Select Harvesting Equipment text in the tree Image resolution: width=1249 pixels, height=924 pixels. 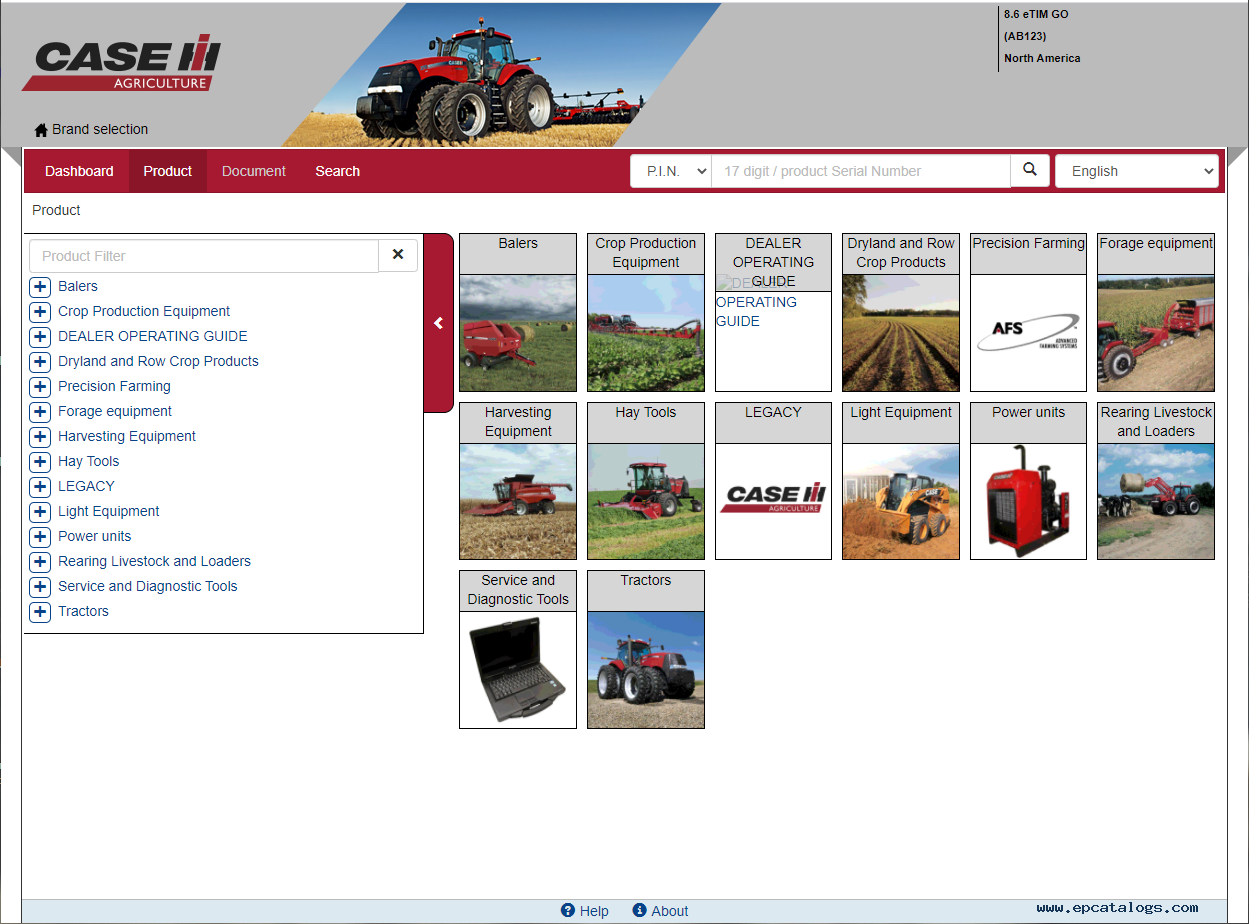pyautogui.click(x=127, y=436)
